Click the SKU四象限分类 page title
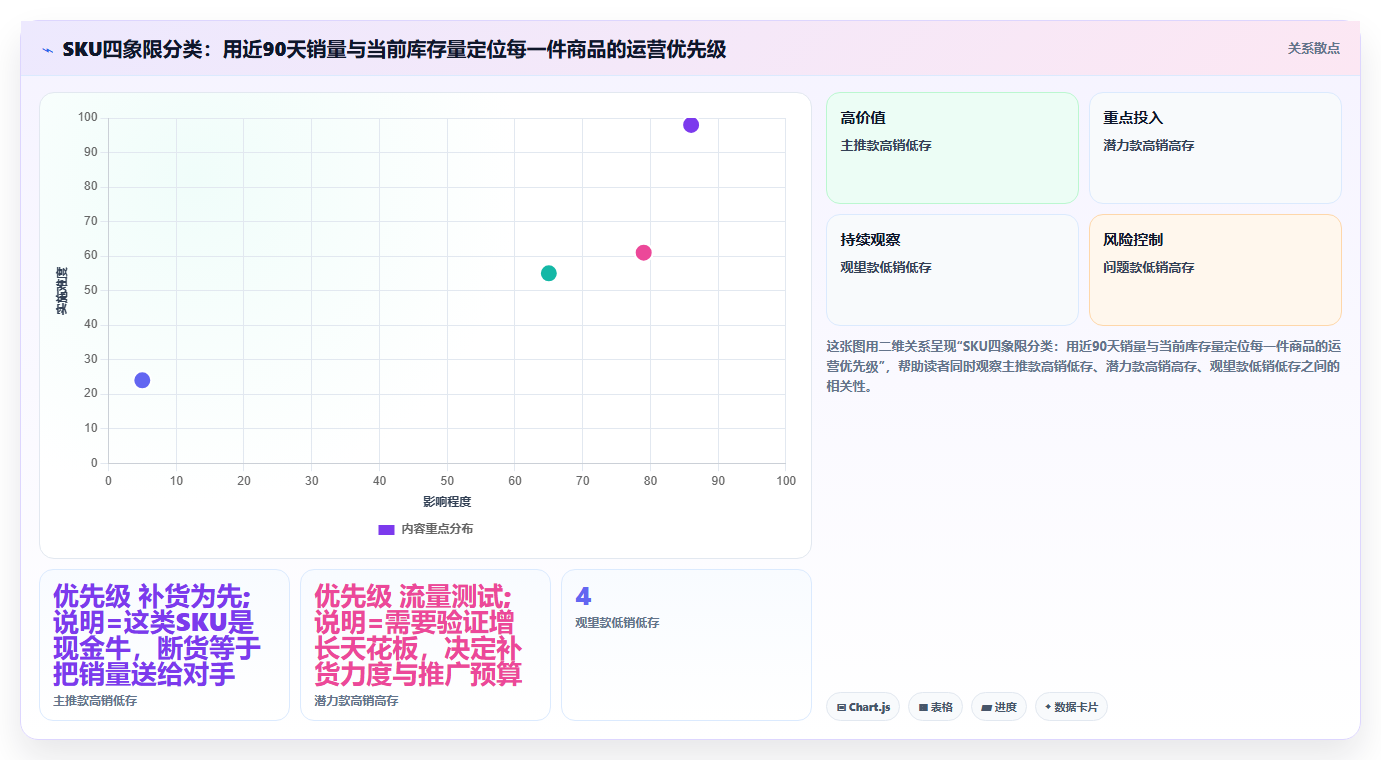The image size is (1381, 760). pyautogui.click(x=394, y=49)
